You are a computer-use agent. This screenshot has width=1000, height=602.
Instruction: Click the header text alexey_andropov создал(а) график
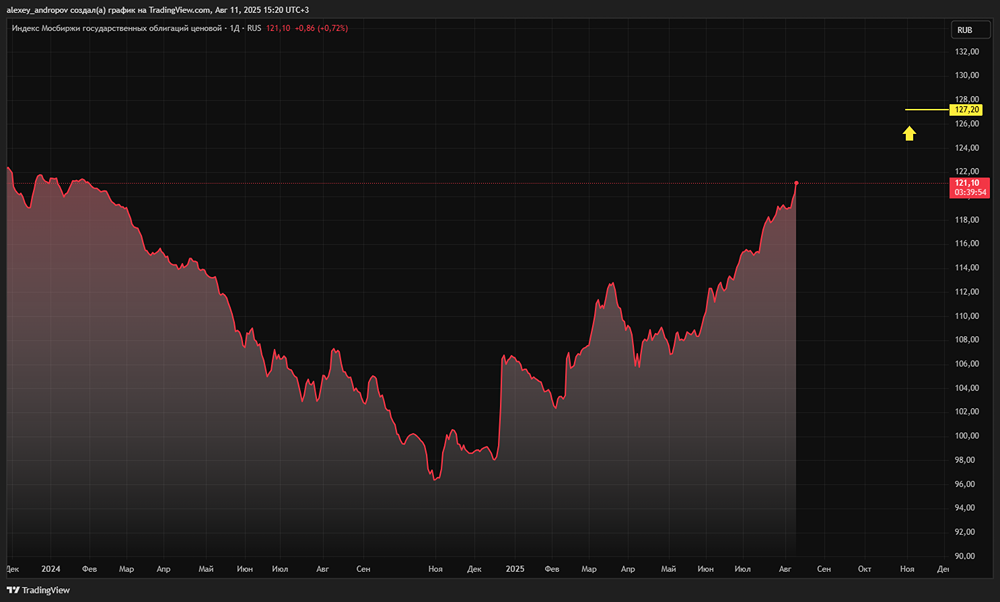[x=90, y=9]
